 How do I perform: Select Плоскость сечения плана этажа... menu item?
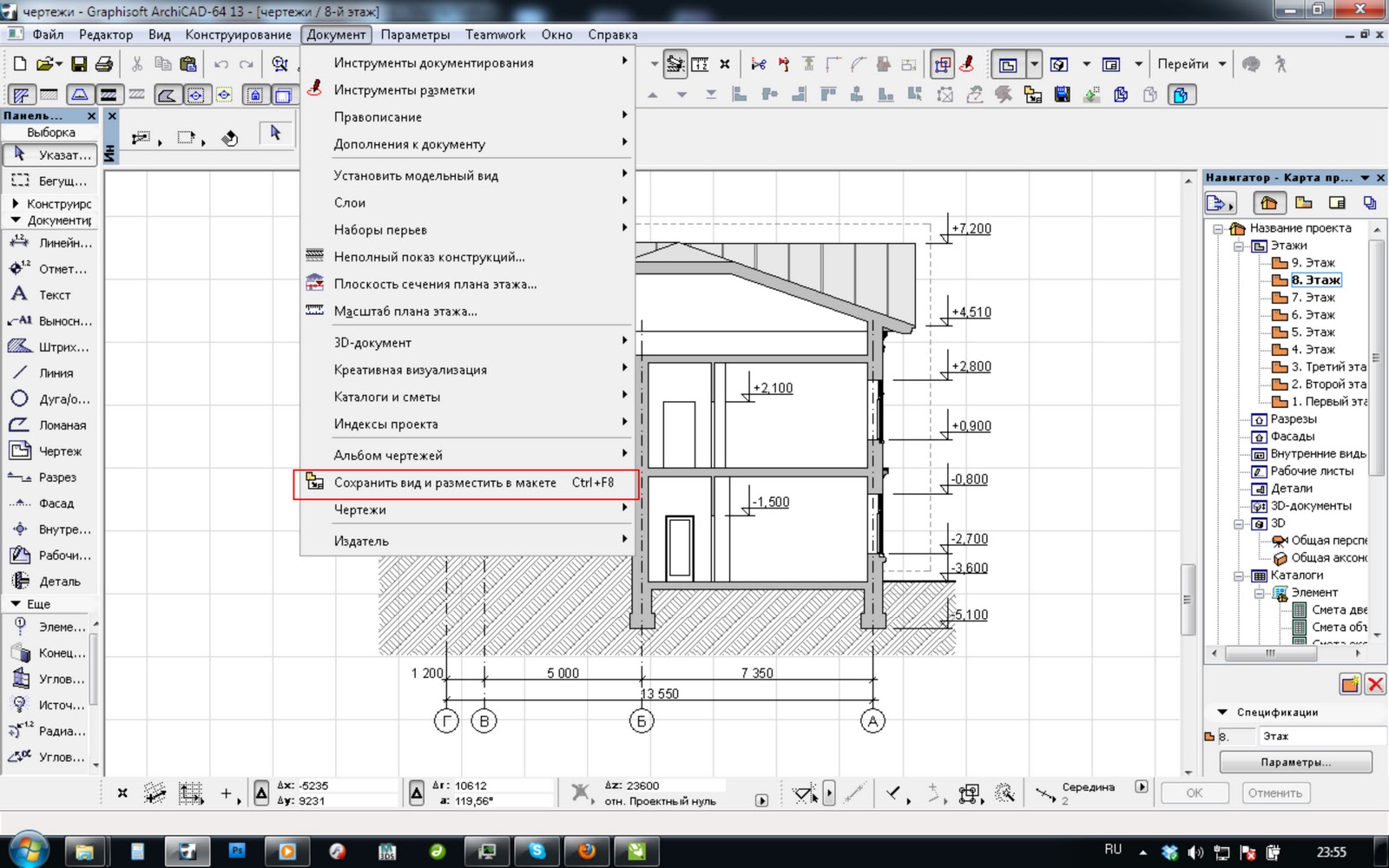coord(467,284)
